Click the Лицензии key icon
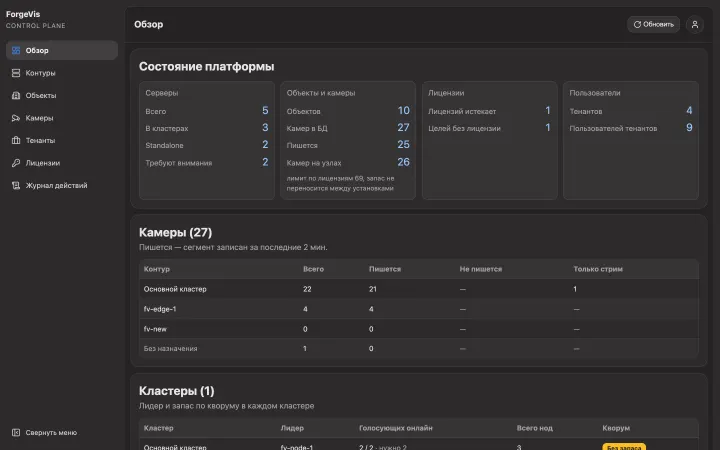Screen dimensions: 720x450 click(x=16, y=163)
